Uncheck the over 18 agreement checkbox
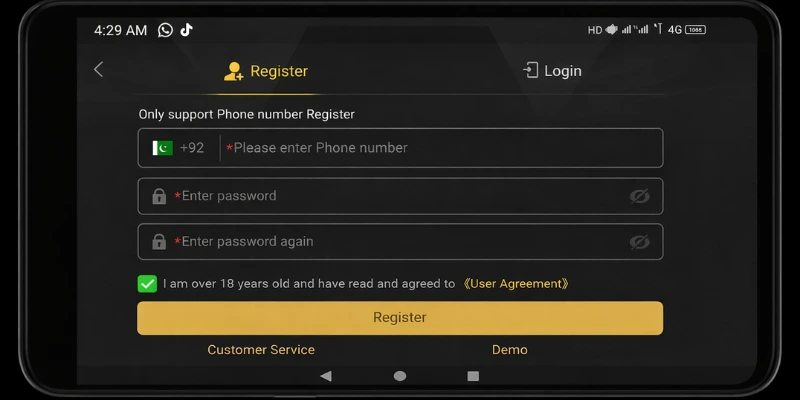The height and width of the screenshot is (400, 800). pos(147,284)
